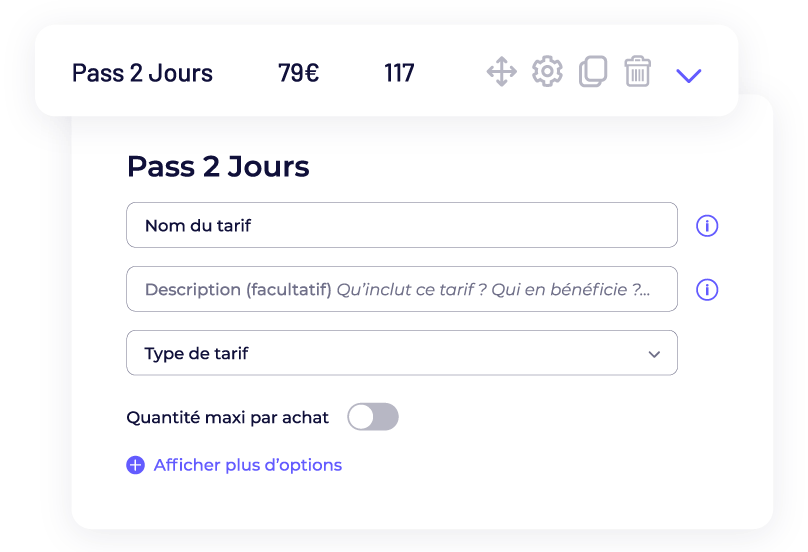Click the plus circle icon before Afficher plus d'options
808x552 pixels.
(x=136, y=465)
